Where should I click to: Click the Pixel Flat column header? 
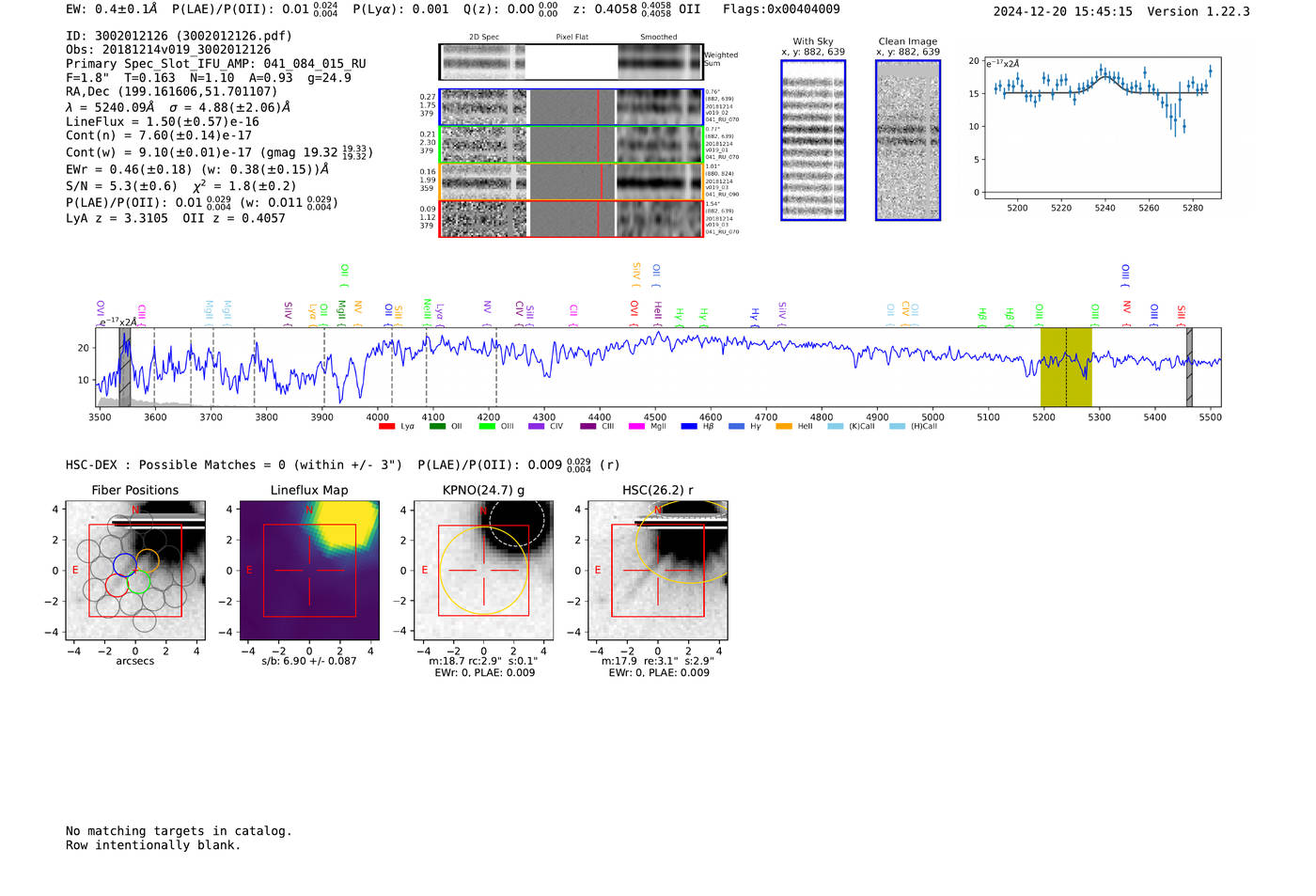pyautogui.click(x=572, y=38)
